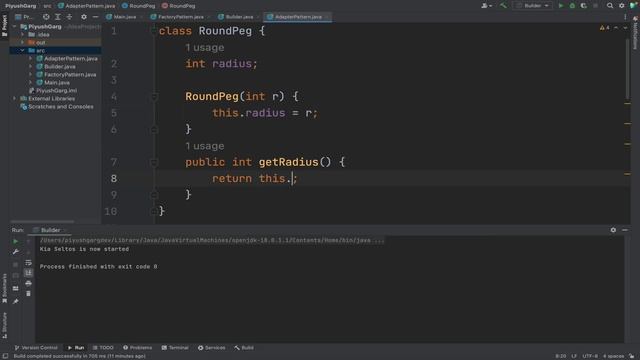Run with coverage icon in top toolbar
Image resolution: width=640 pixels, height=360 pixels.
click(x=584, y=6)
